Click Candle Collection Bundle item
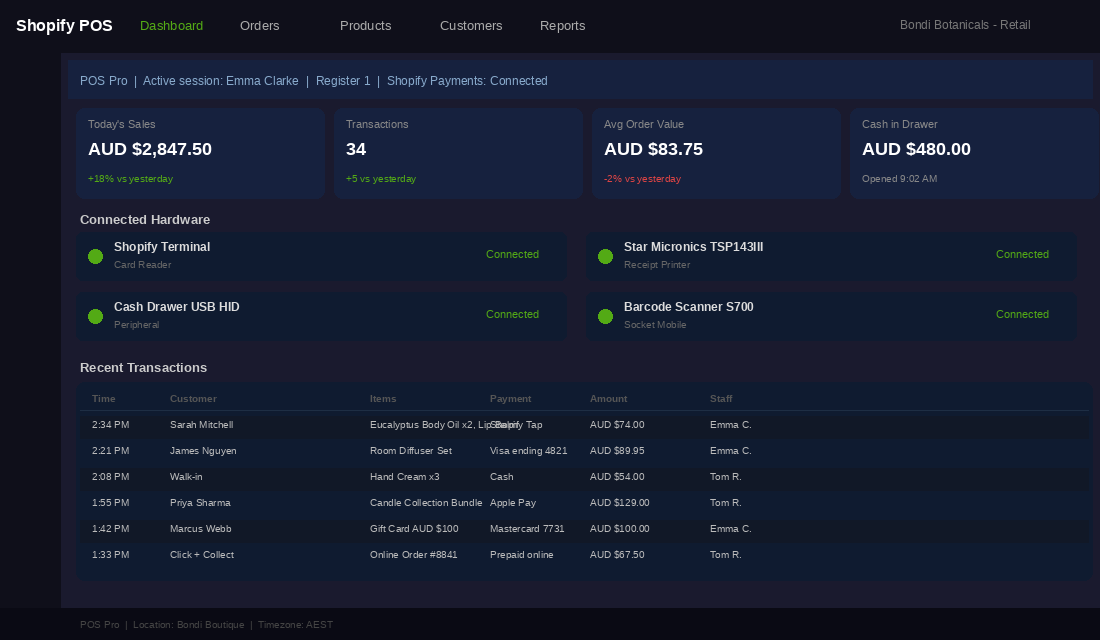 point(426,502)
